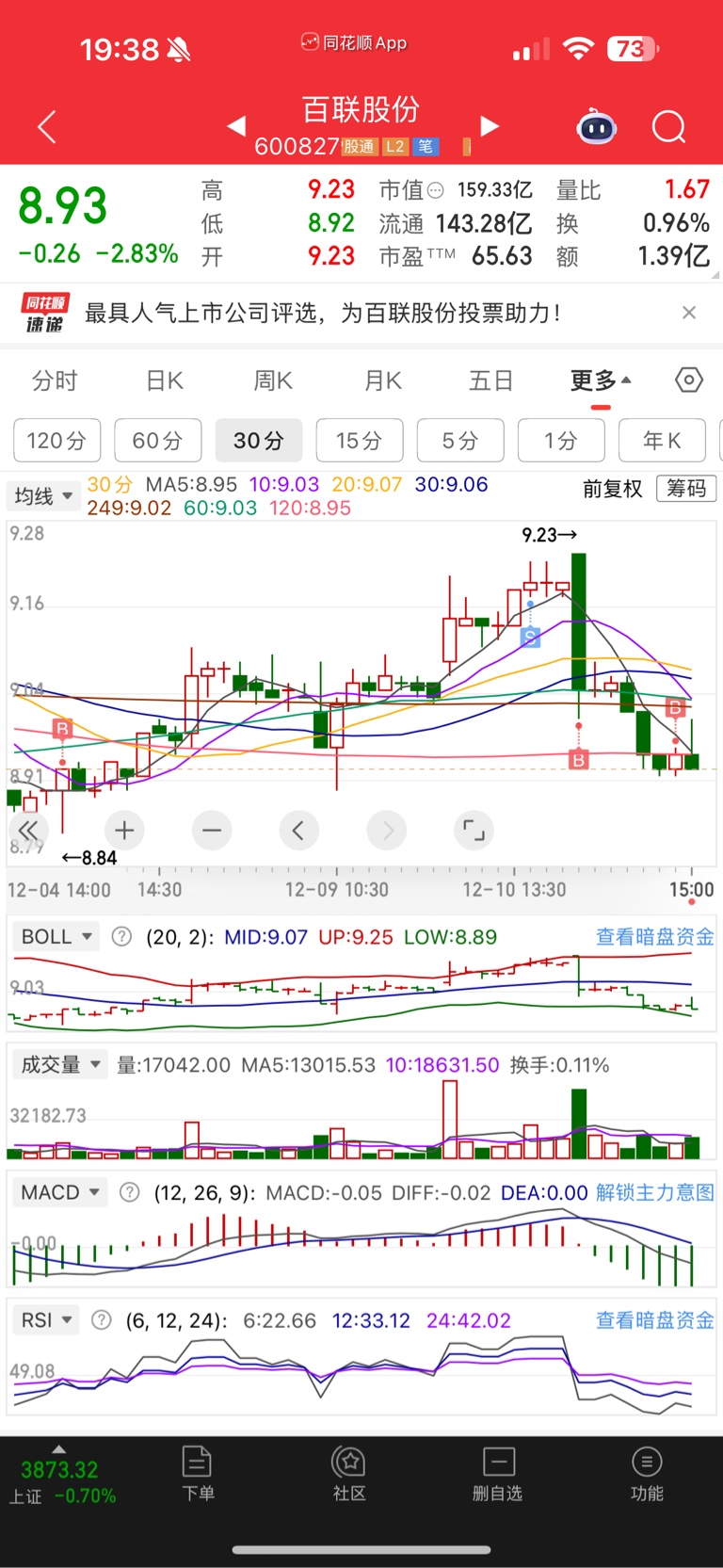Switch to 五日 tab

point(491,380)
